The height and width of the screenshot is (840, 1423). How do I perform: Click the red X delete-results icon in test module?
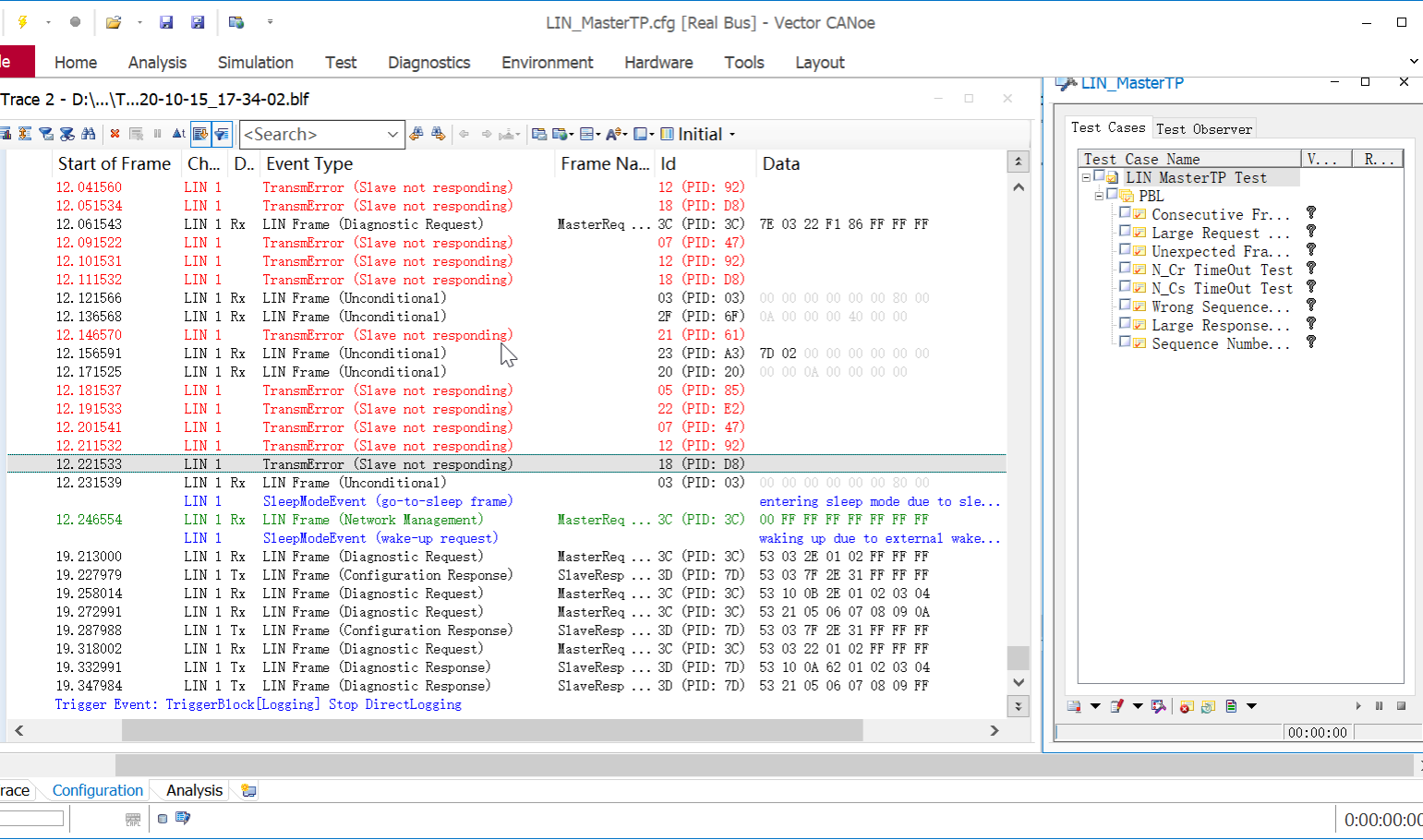1187,706
